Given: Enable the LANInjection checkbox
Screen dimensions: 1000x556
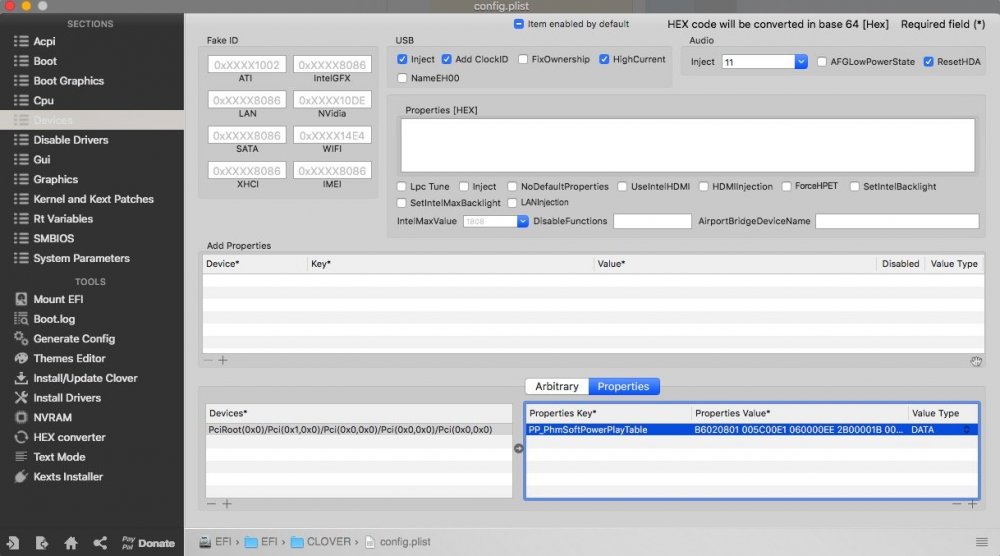Looking at the screenshot, I should [512, 203].
